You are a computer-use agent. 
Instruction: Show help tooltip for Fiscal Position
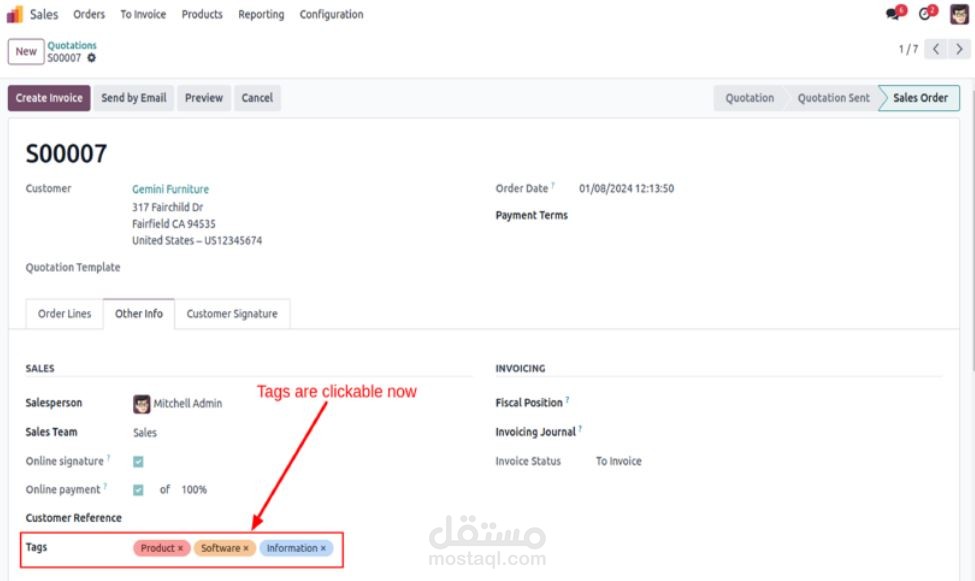(567, 399)
